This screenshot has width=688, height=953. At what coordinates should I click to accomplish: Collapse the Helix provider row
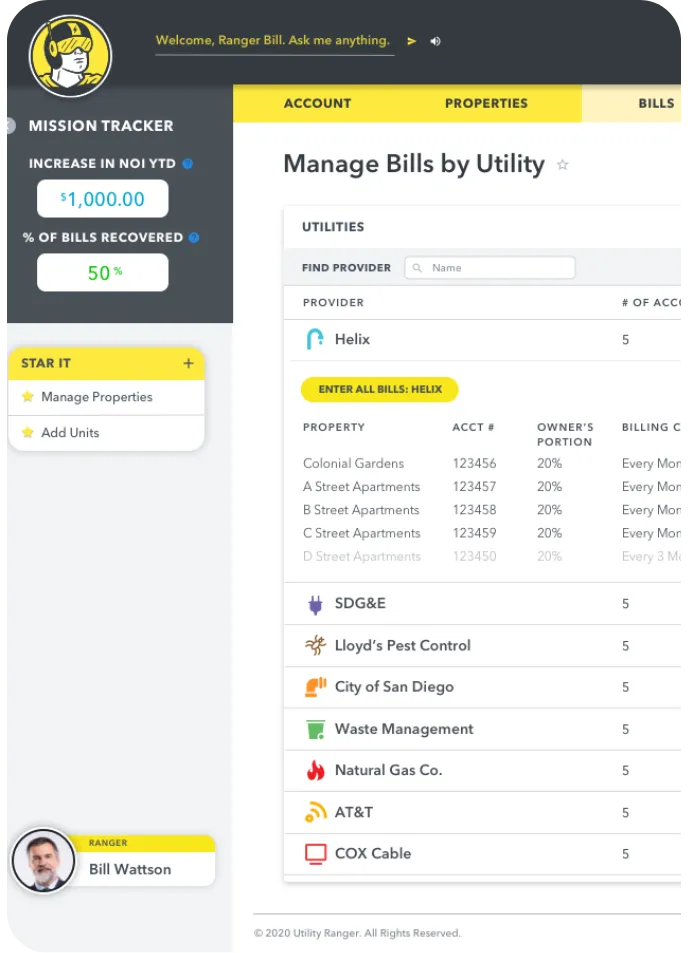[x=482, y=340]
